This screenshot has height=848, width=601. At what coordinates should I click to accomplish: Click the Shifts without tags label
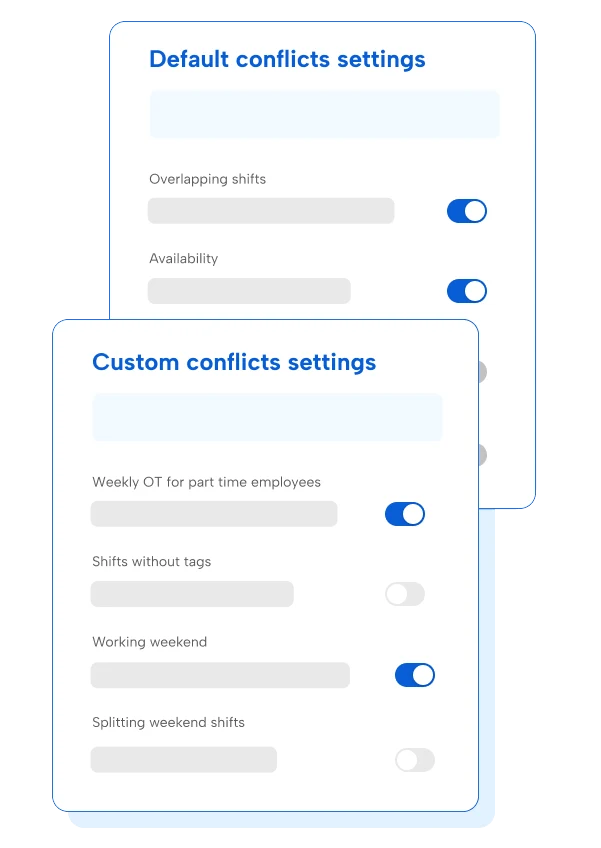(151, 562)
